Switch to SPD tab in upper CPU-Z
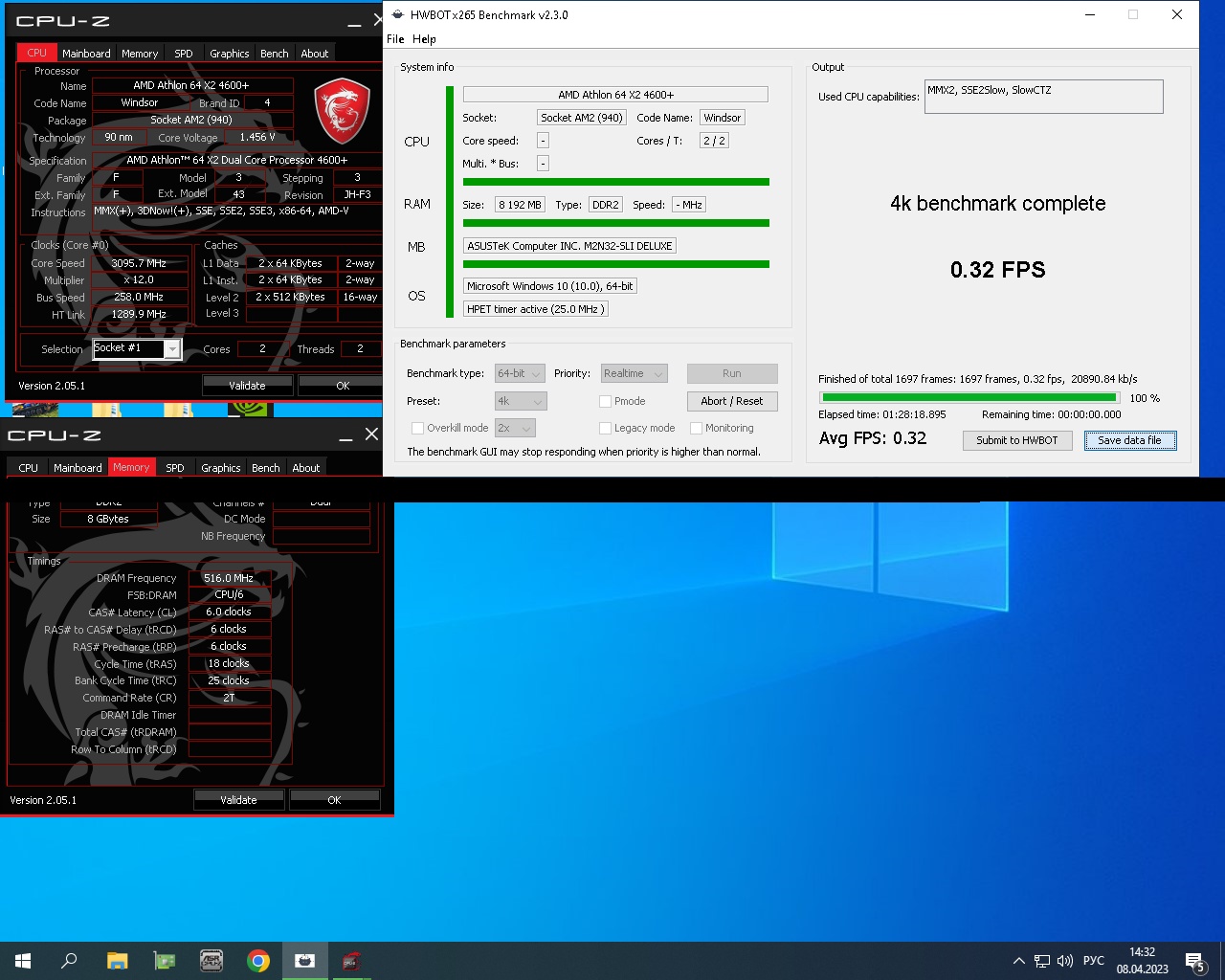The height and width of the screenshot is (980, 1225). coord(184,54)
